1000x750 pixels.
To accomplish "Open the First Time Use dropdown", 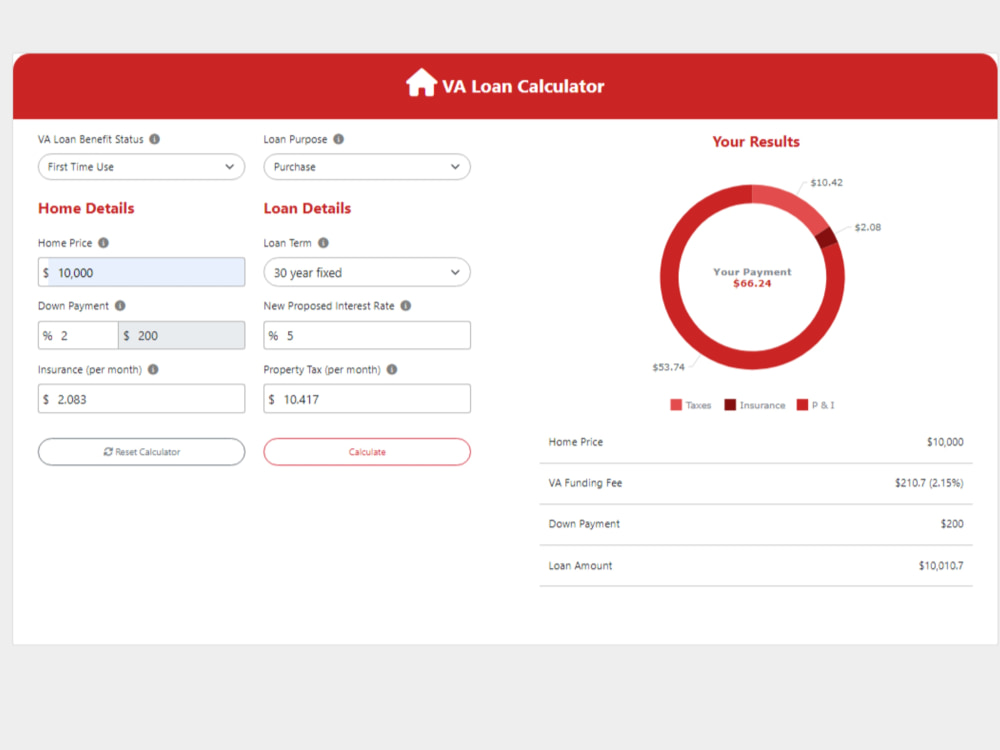I will pyautogui.click(x=142, y=166).
